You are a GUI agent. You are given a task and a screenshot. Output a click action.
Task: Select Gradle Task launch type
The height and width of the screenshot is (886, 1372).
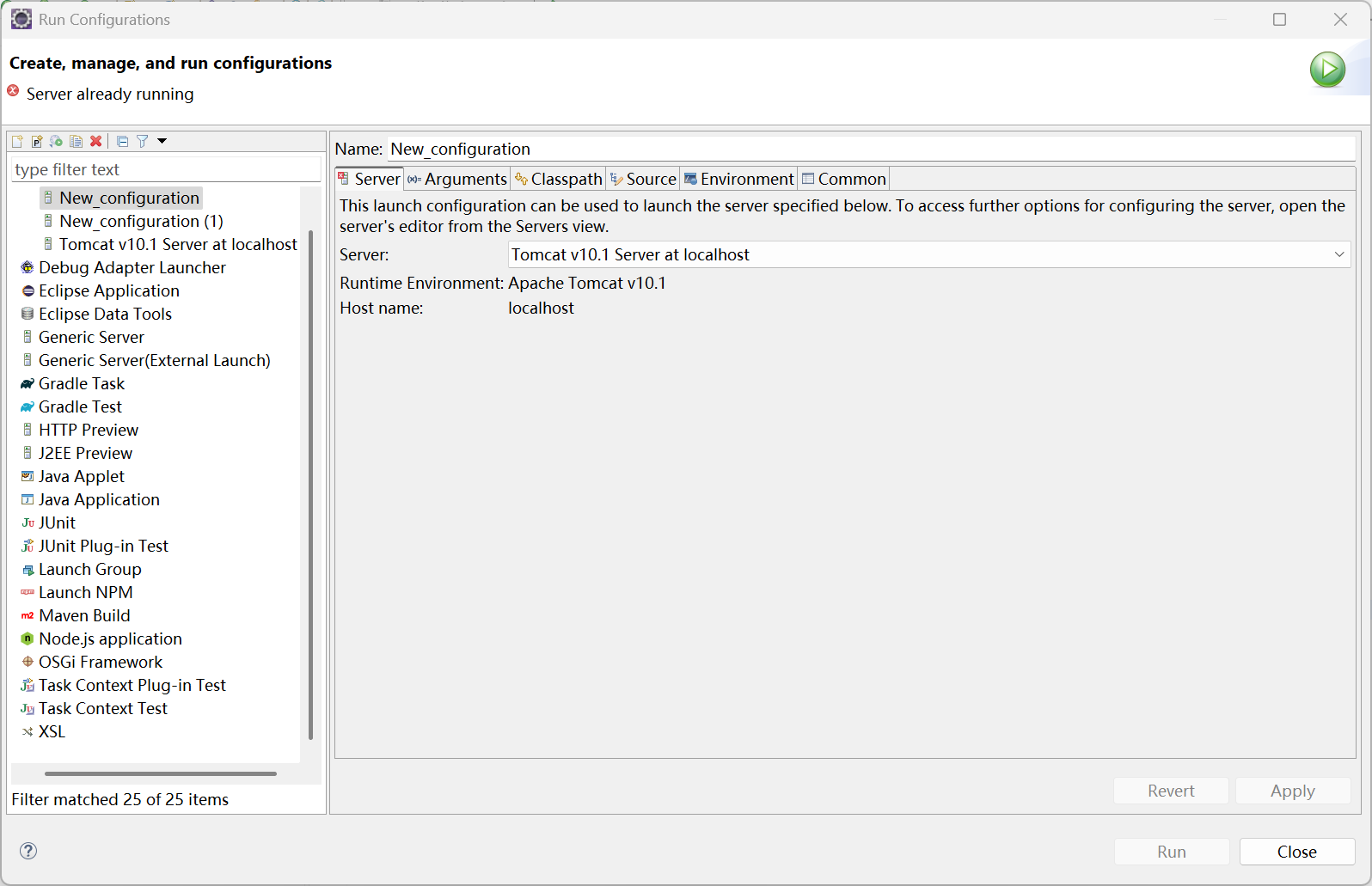point(72,383)
